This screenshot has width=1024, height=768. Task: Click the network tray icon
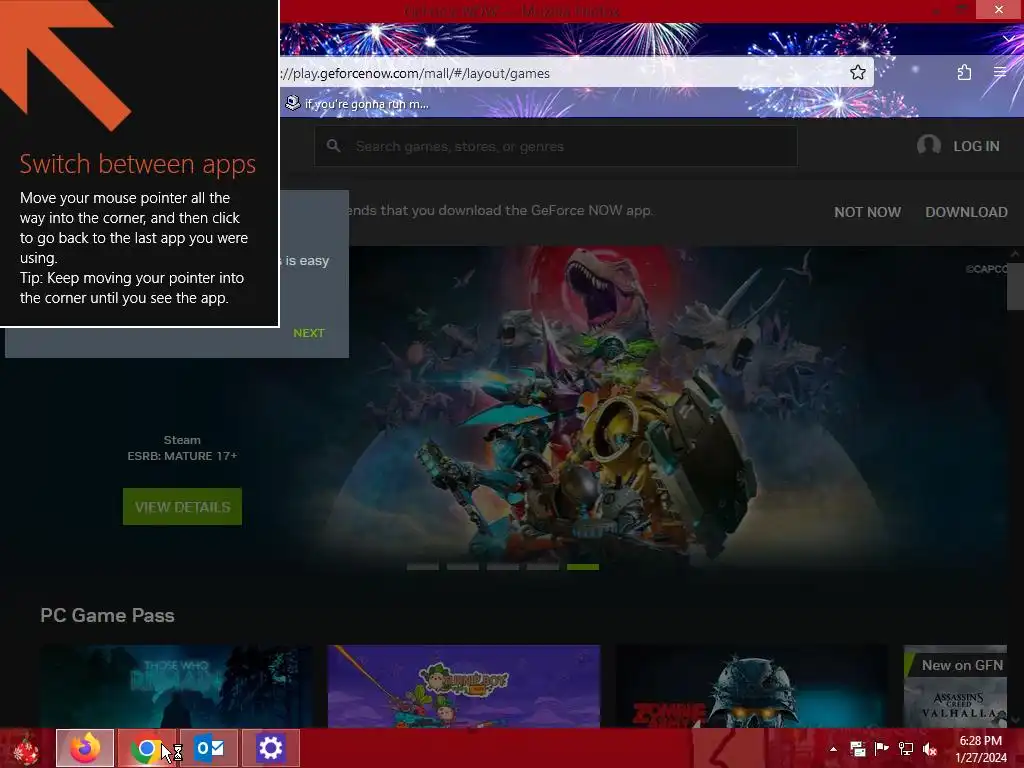point(906,749)
